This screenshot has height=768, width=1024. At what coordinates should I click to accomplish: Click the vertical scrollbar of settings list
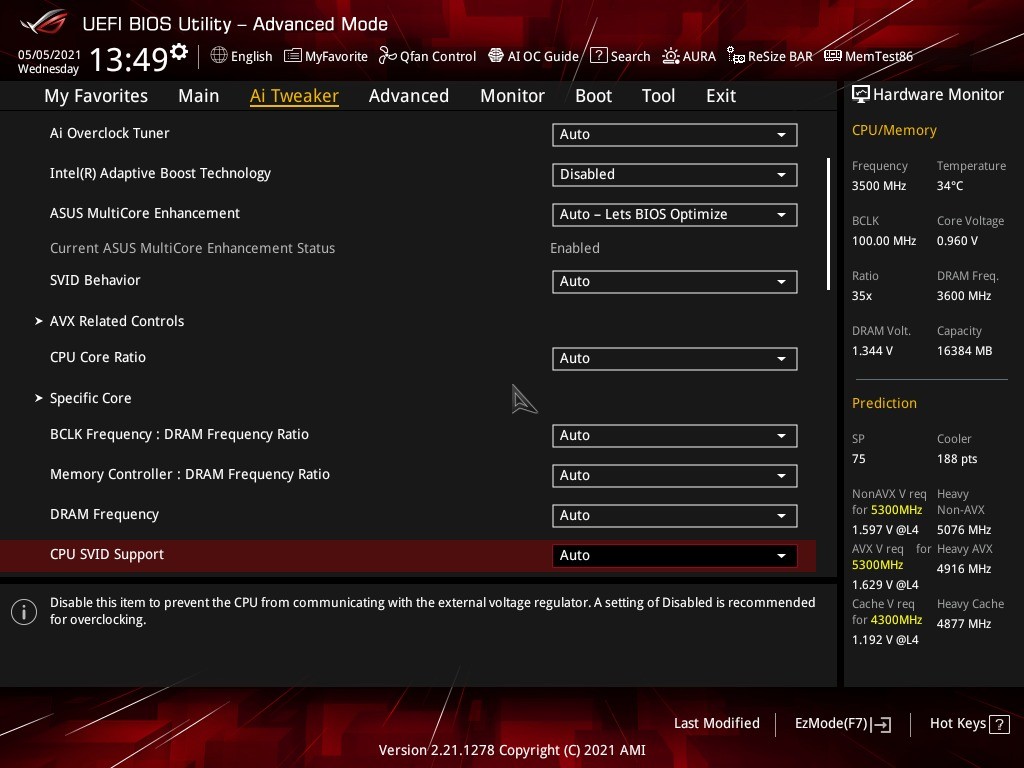point(828,224)
